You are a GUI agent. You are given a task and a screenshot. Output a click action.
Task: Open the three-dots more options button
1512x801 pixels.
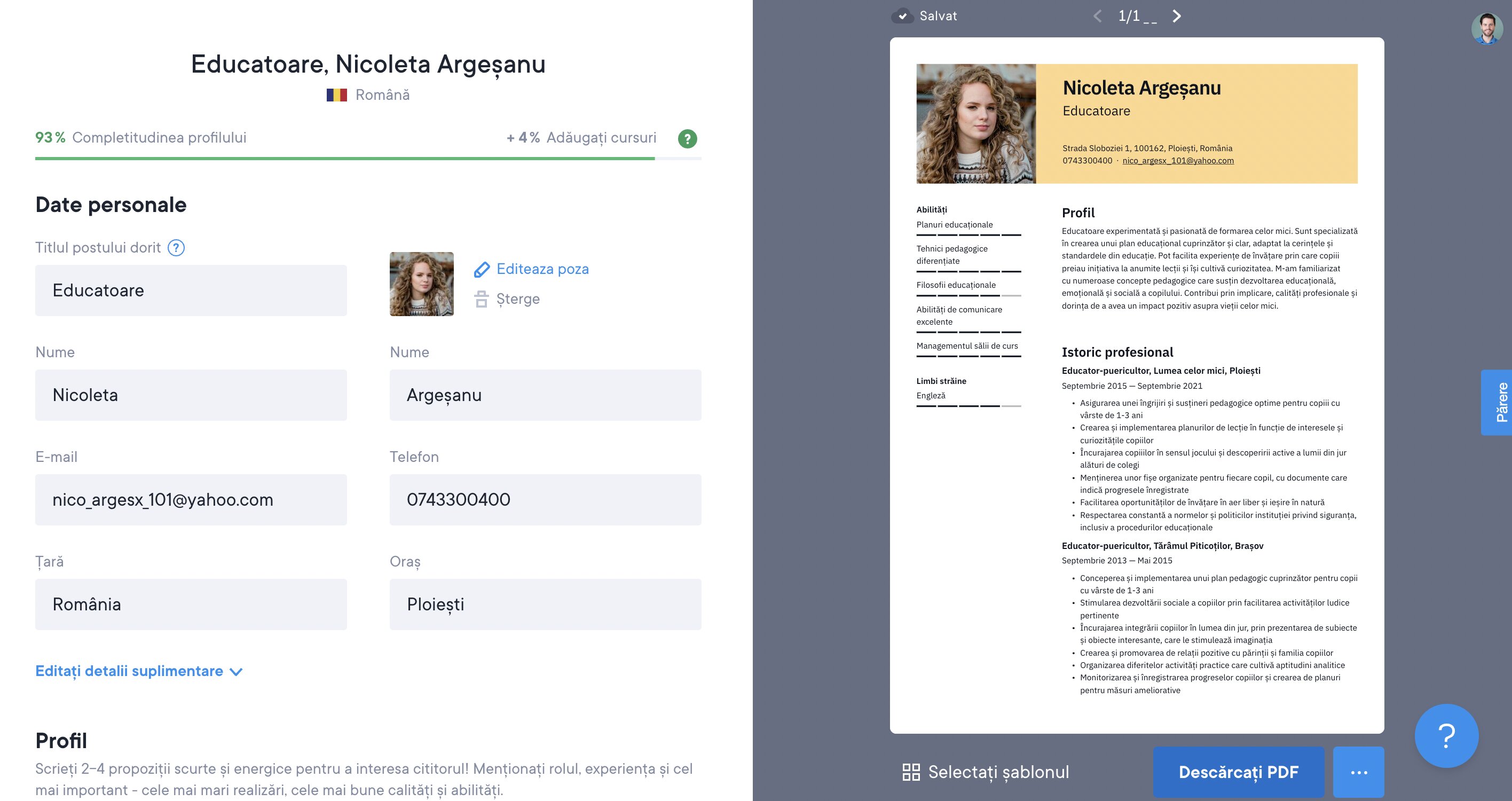click(1358, 772)
